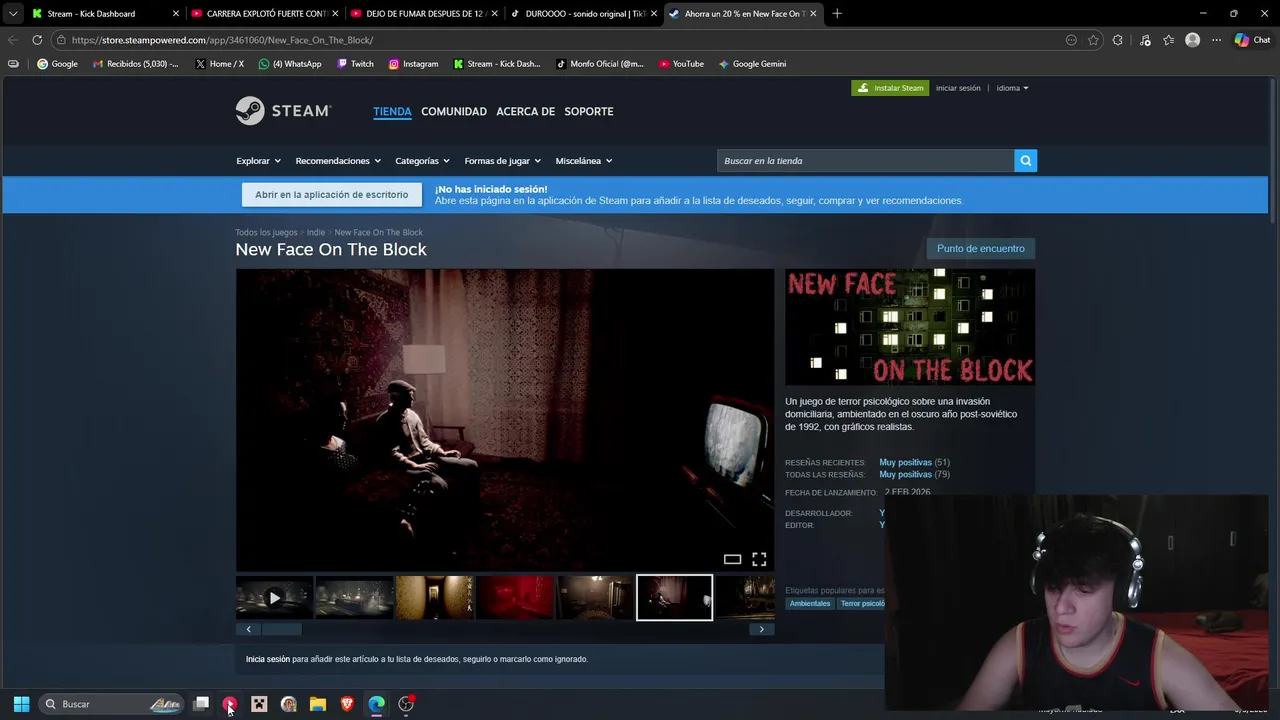This screenshot has height=720, width=1280.
Task: Click Inicia sesión link below screenshots
Action: pos(268,659)
